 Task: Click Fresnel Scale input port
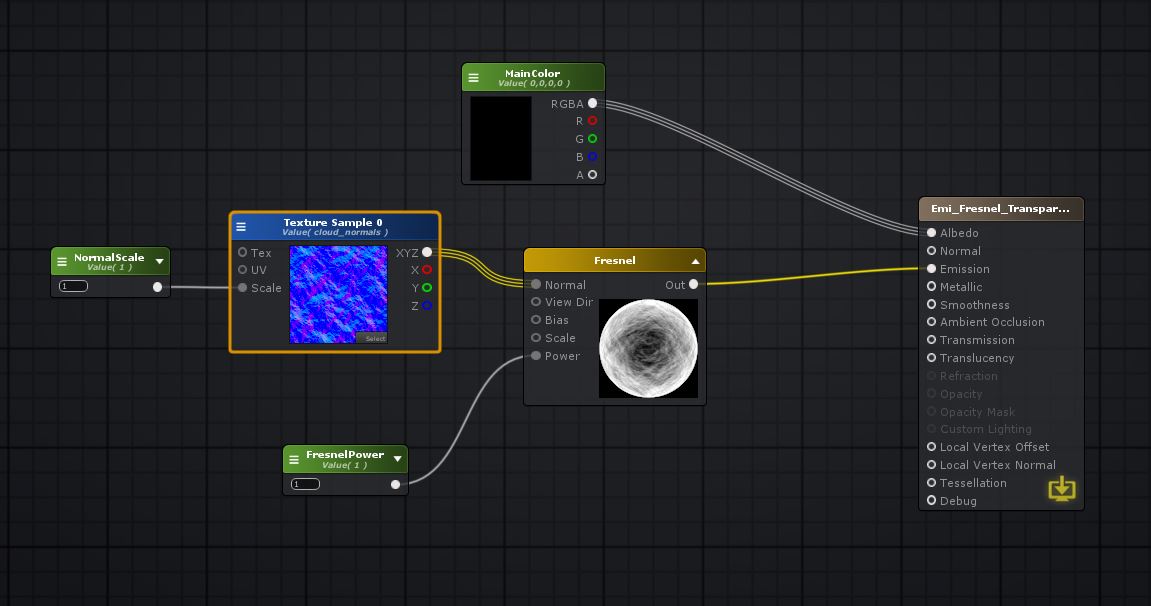click(x=536, y=337)
